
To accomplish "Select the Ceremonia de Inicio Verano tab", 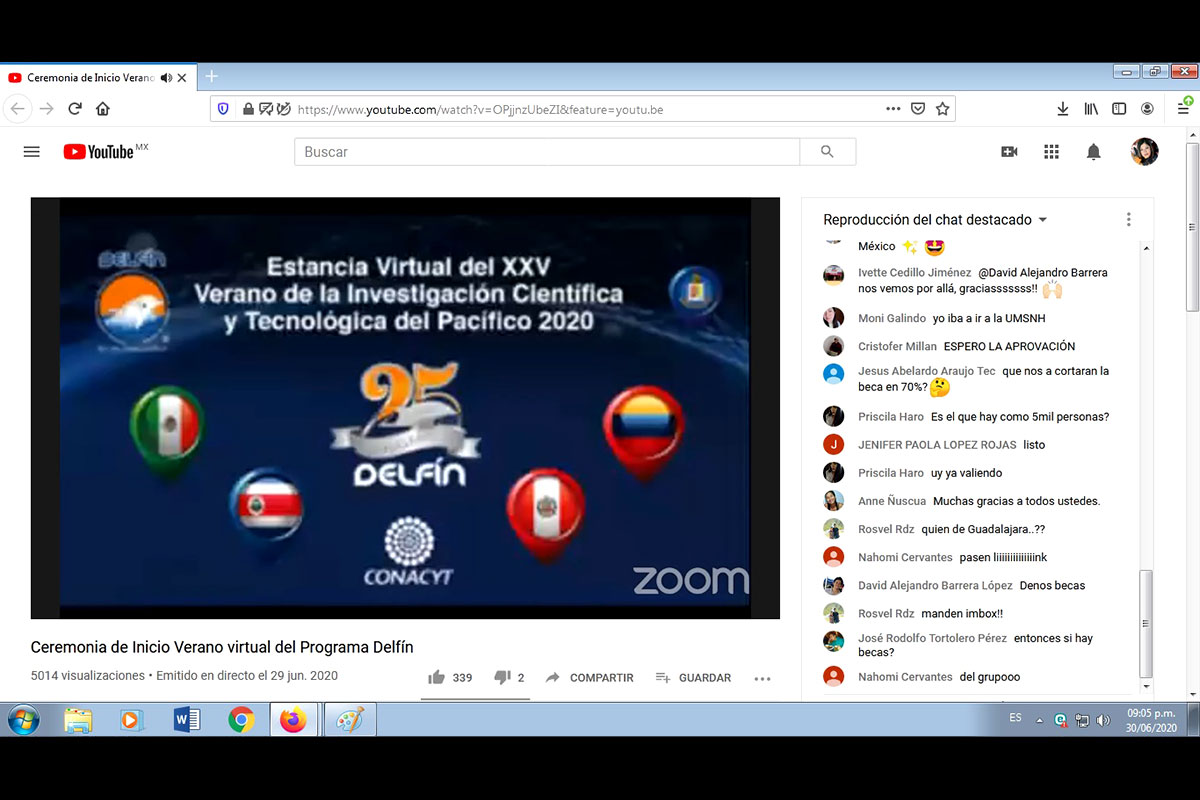I will pos(89,78).
